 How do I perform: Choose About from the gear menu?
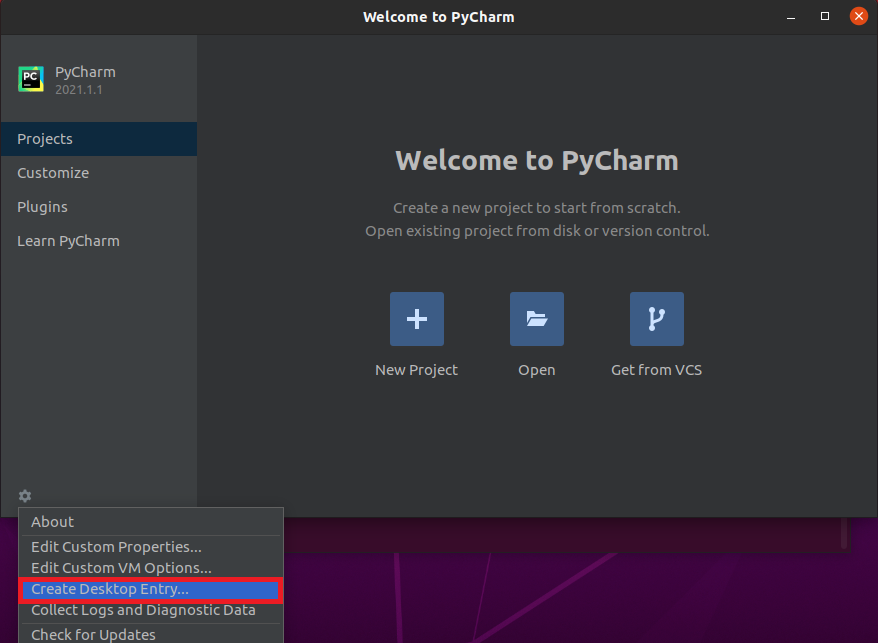[52, 522]
